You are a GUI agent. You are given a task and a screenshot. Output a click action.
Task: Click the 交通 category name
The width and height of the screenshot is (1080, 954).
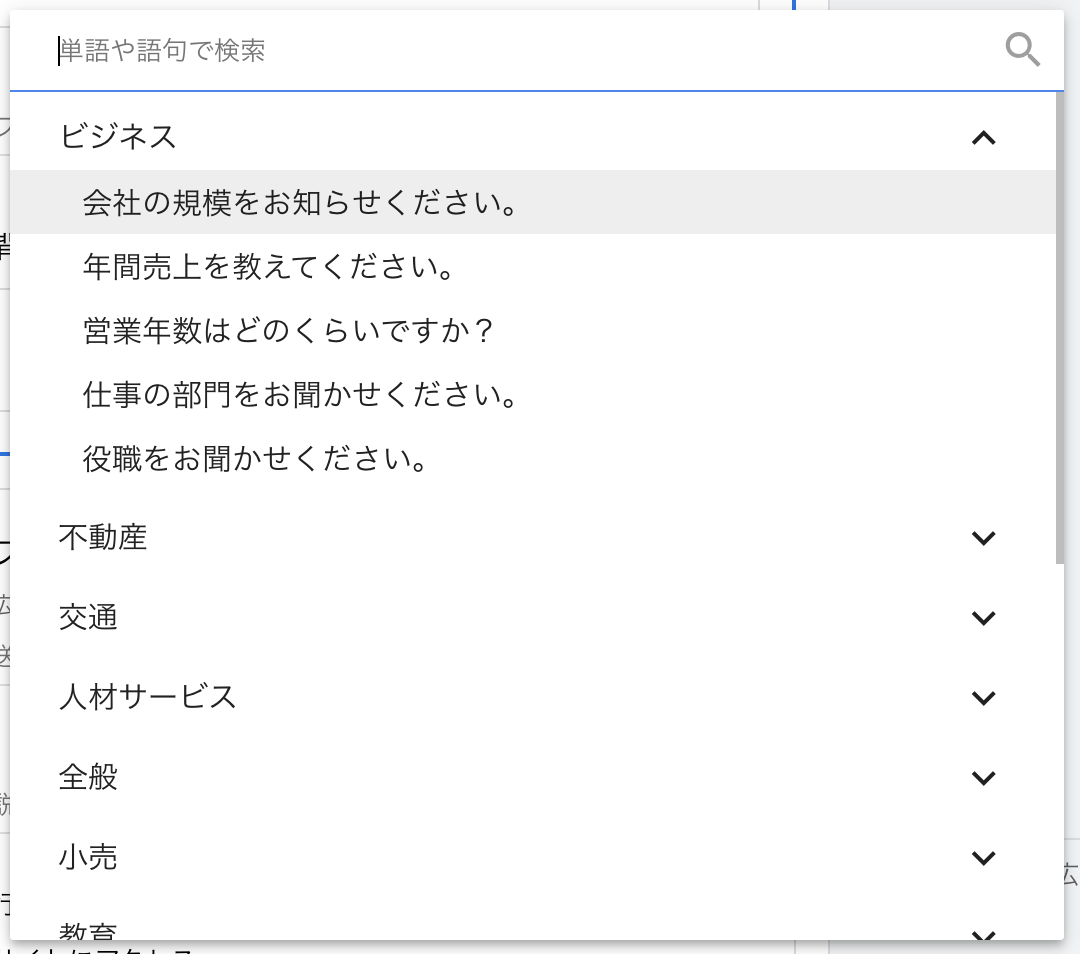pos(88,618)
